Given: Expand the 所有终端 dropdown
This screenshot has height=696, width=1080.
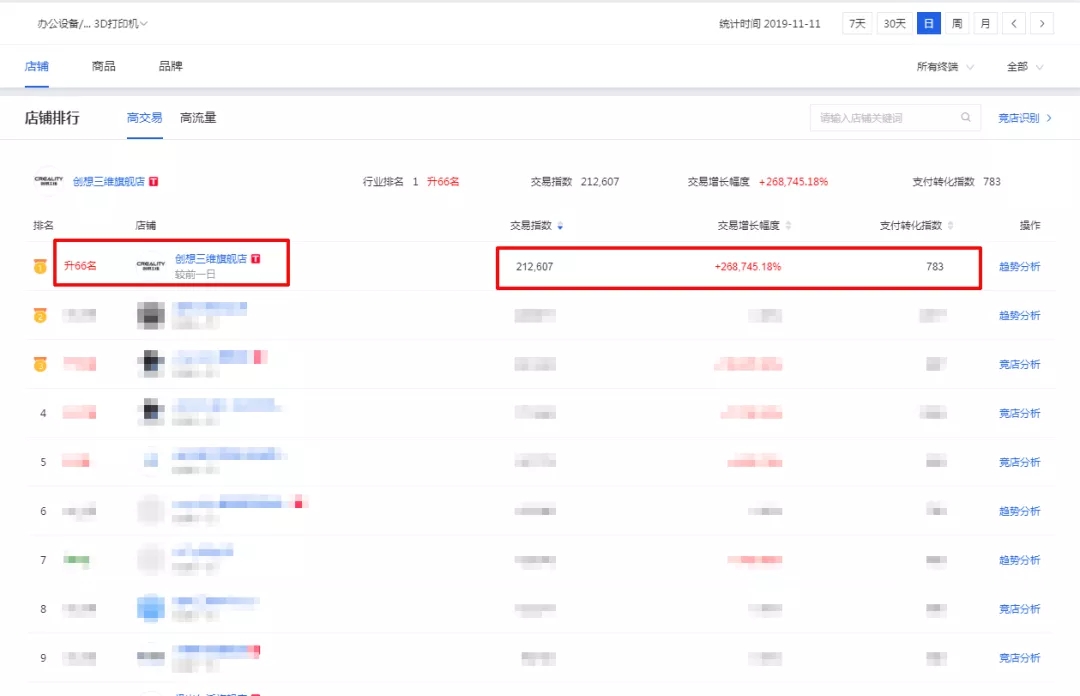Looking at the screenshot, I should tap(945, 67).
